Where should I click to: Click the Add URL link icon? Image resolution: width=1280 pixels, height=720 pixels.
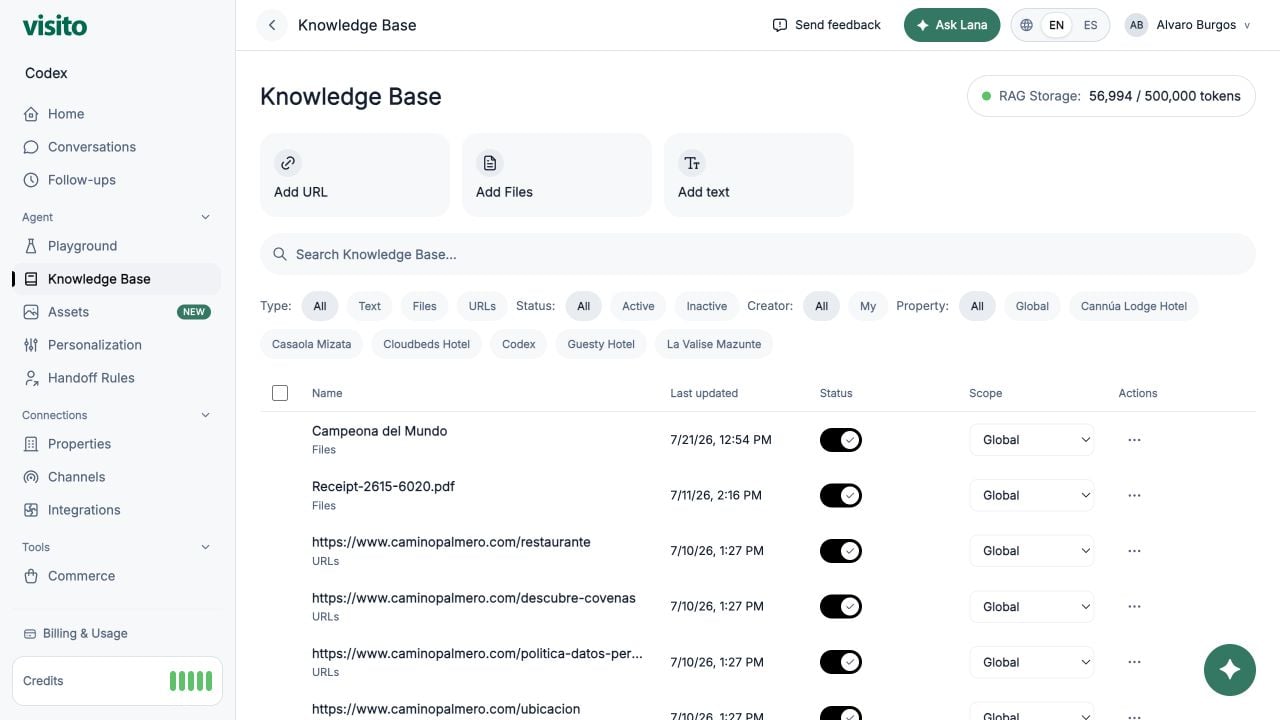(288, 162)
